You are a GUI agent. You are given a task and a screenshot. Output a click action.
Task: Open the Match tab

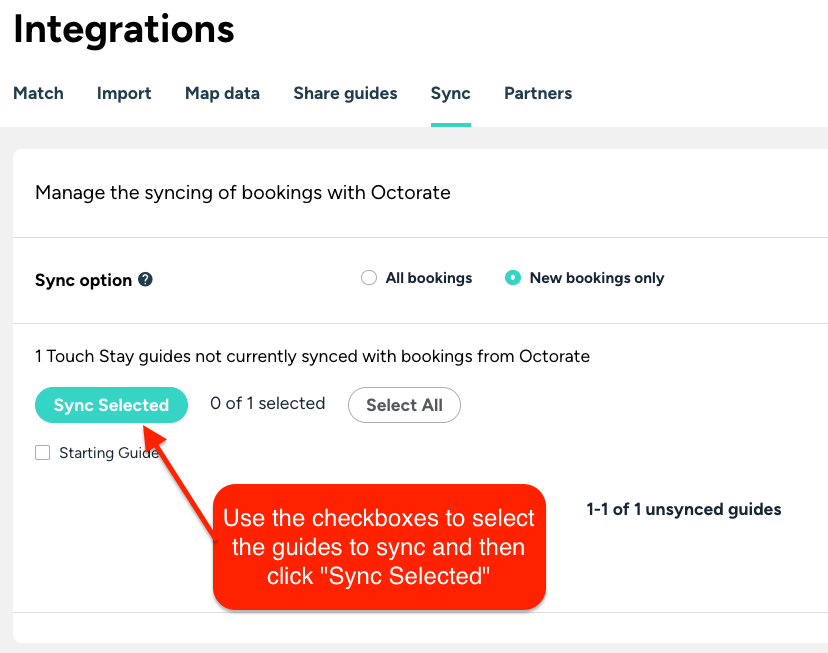[38, 93]
